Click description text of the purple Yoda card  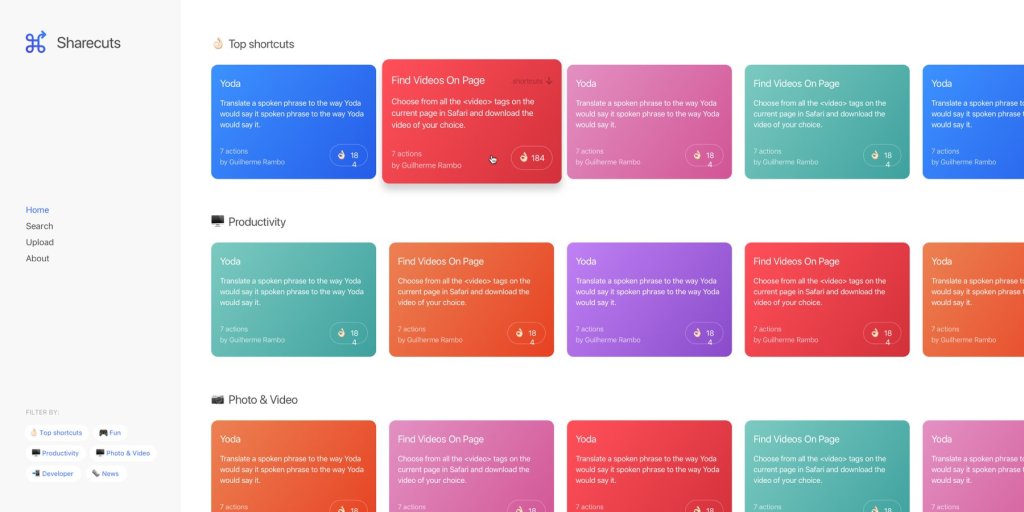tap(647, 292)
